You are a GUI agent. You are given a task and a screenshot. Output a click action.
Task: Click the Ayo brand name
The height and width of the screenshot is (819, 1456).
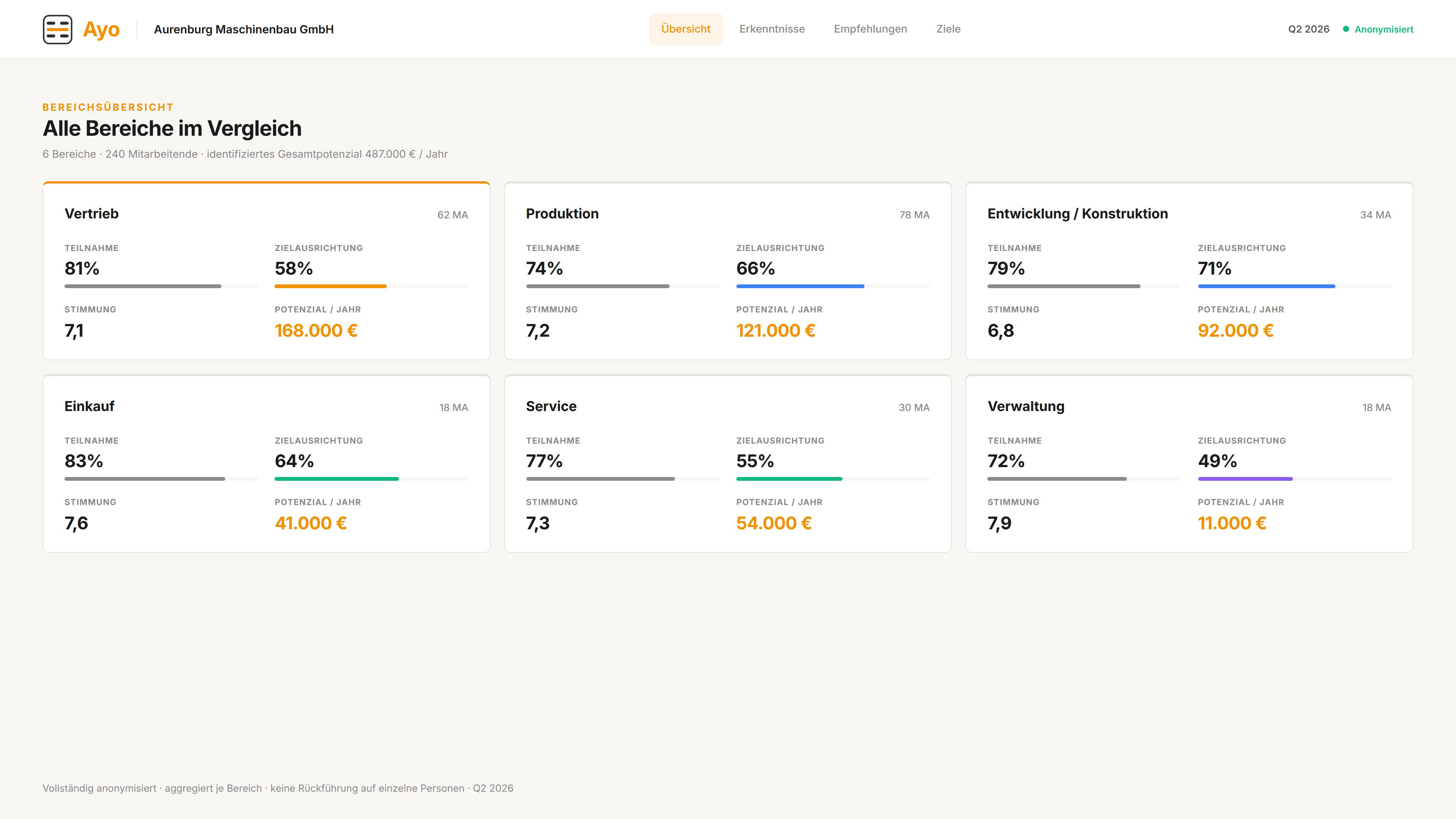[x=101, y=30]
